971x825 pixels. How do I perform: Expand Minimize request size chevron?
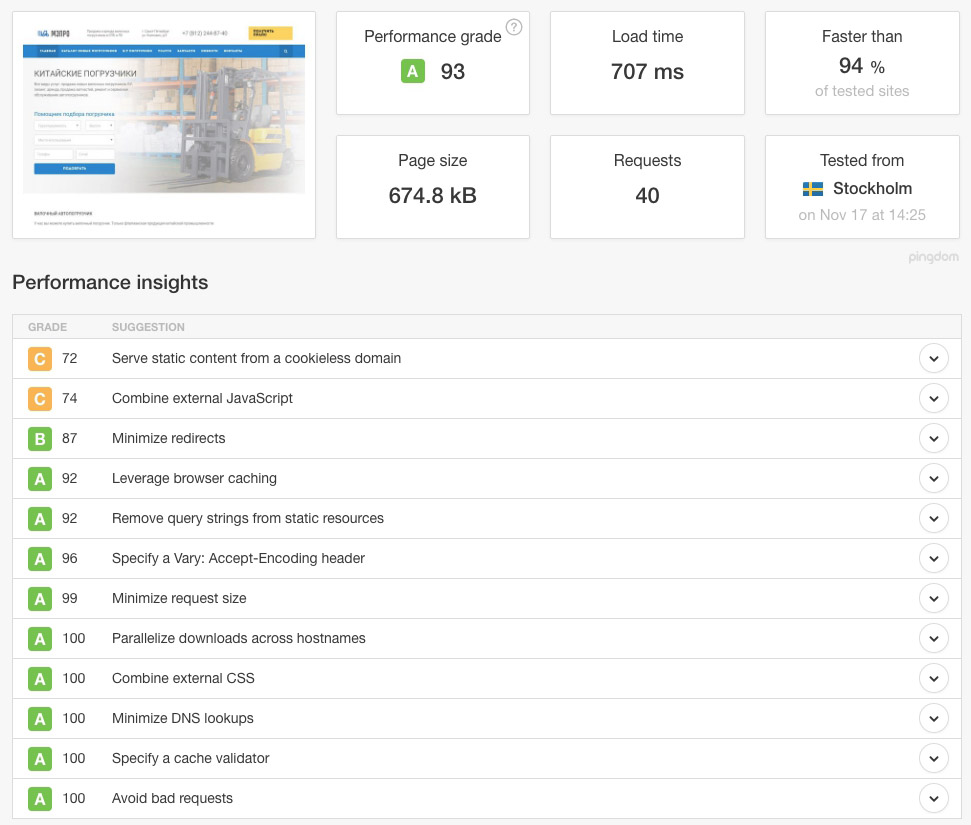pyautogui.click(x=934, y=599)
